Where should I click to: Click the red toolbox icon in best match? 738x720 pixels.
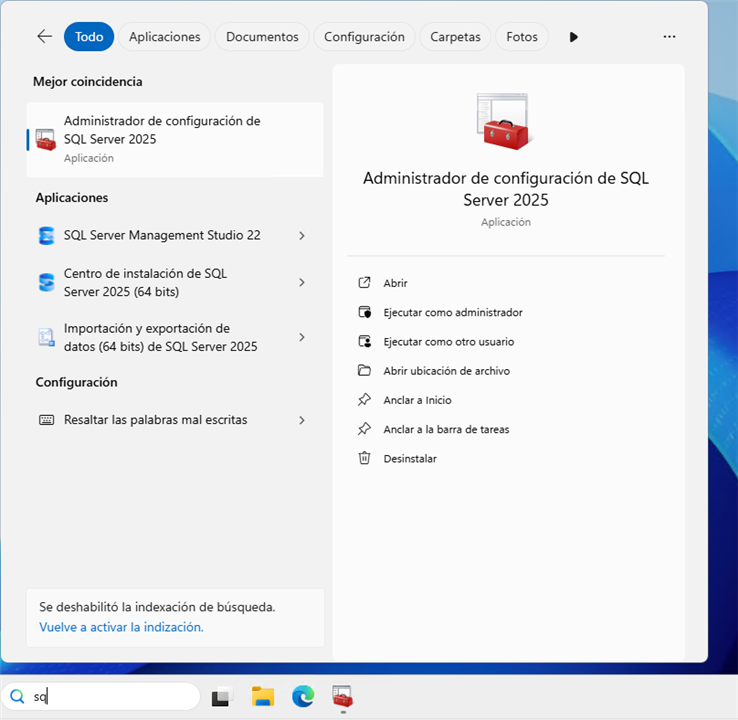pyautogui.click(x=46, y=140)
